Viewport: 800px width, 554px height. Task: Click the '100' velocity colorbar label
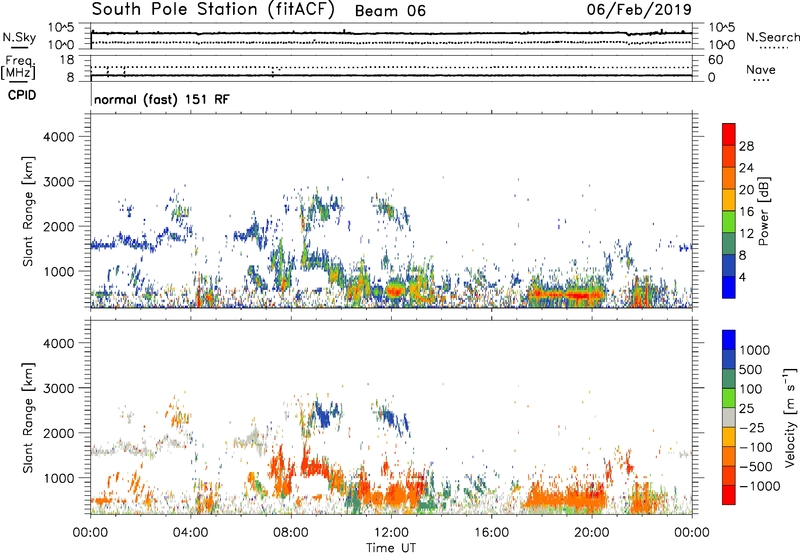coord(751,389)
